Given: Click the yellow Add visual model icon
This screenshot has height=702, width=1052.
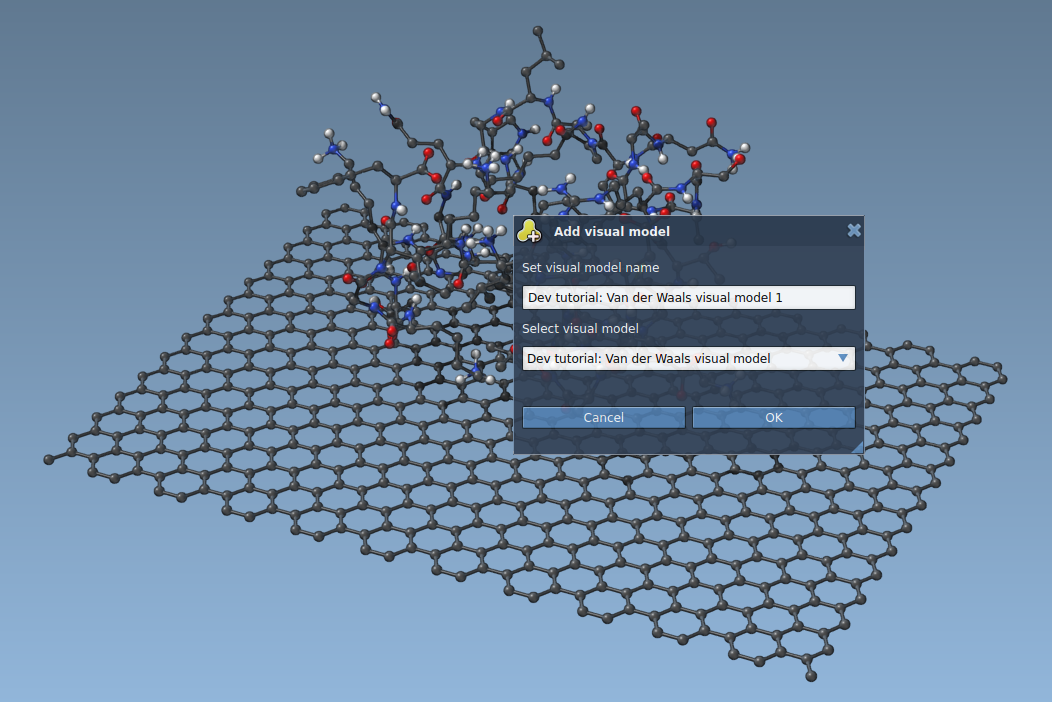Looking at the screenshot, I should point(530,231).
